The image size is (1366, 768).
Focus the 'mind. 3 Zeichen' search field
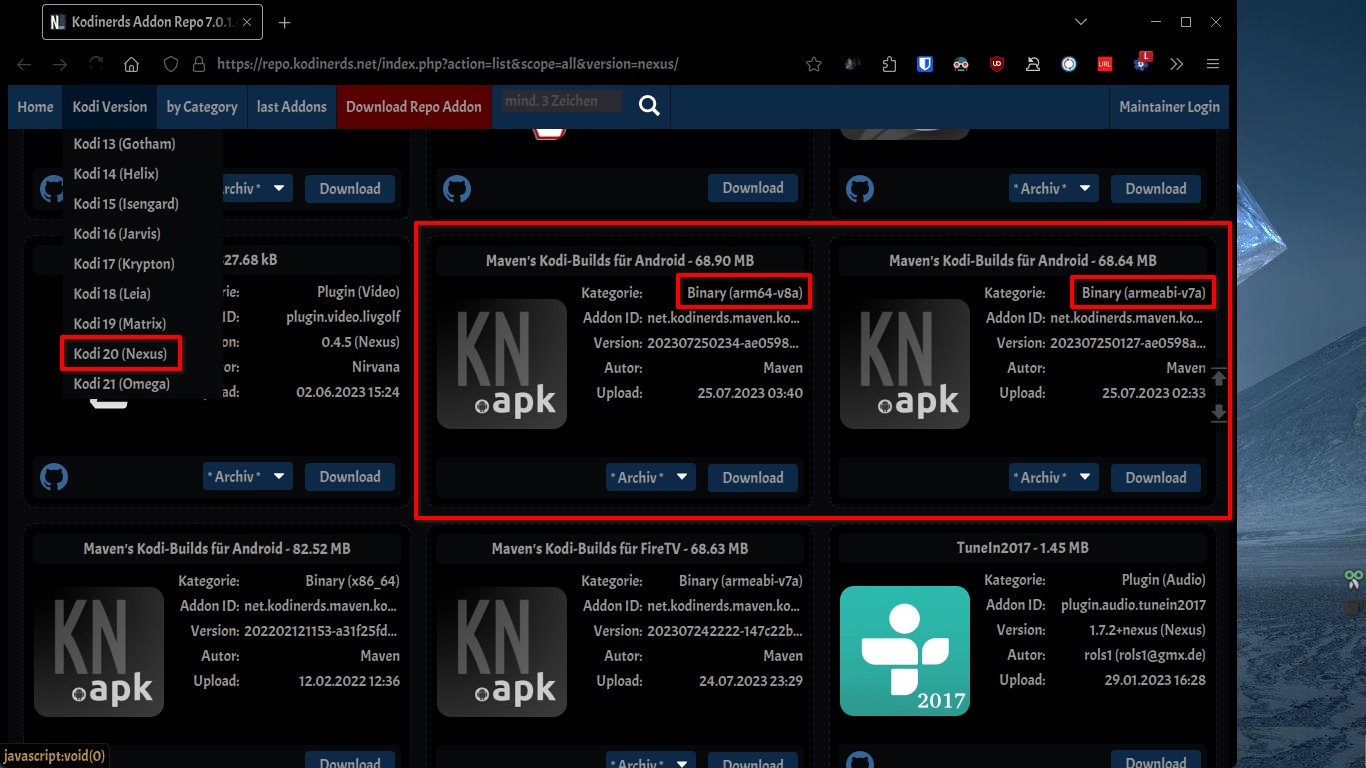point(562,101)
